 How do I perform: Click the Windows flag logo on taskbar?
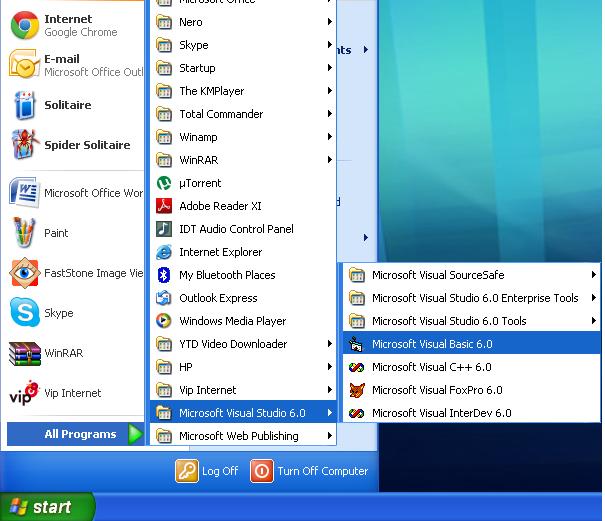19,506
